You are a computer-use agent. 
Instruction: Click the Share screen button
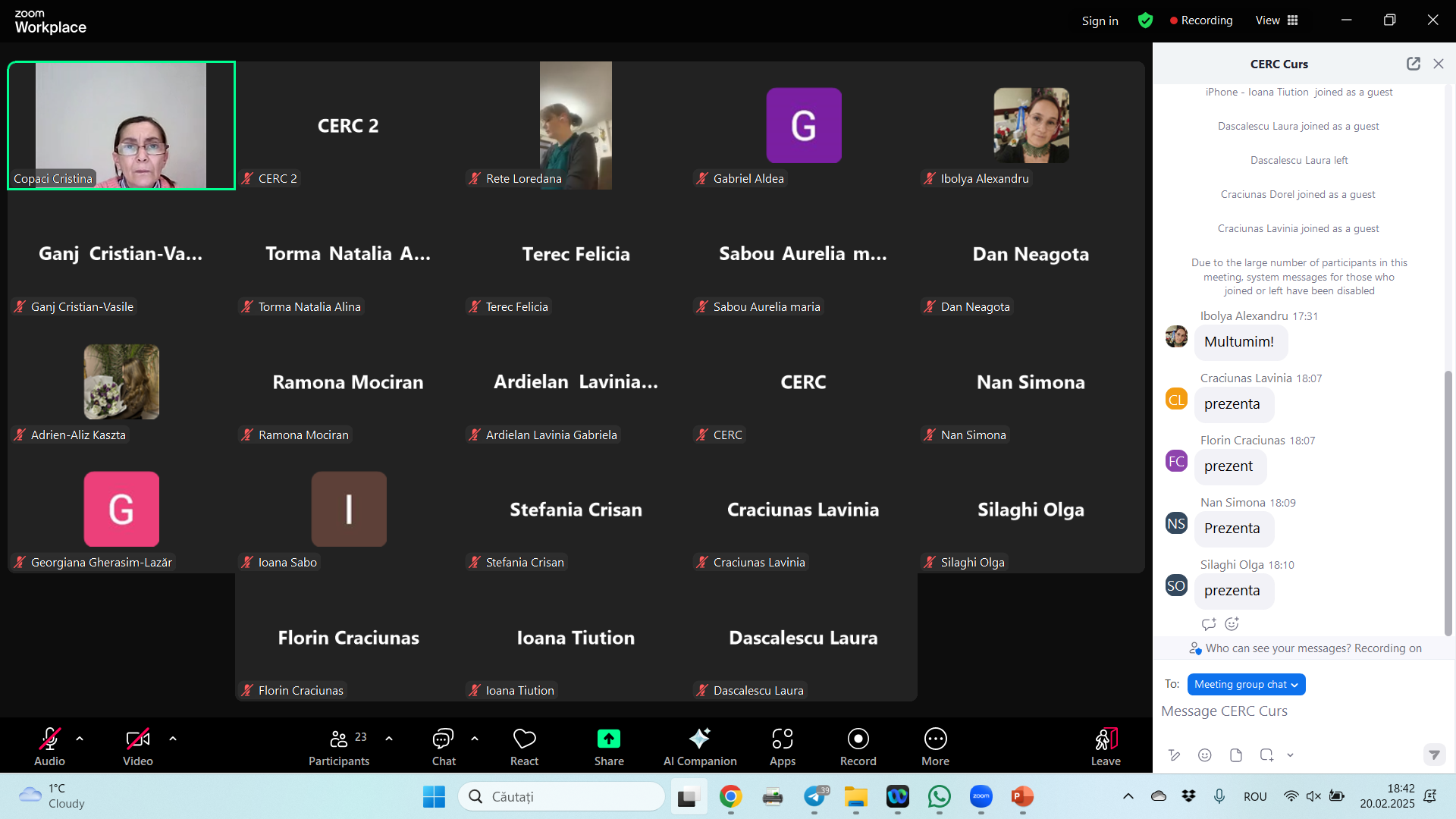pyautogui.click(x=608, y=746)
